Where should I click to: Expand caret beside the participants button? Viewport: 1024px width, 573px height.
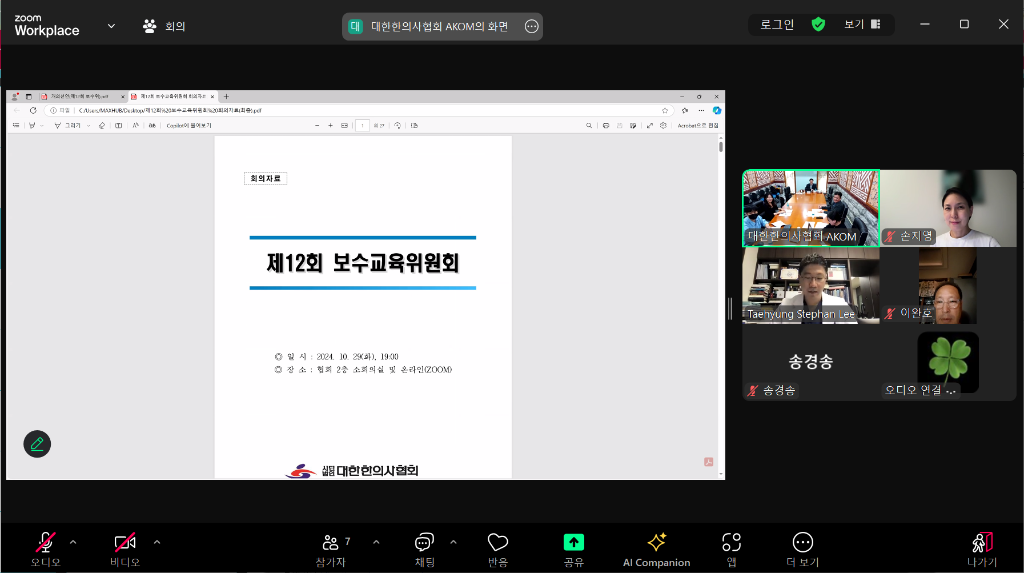point(376,542)
